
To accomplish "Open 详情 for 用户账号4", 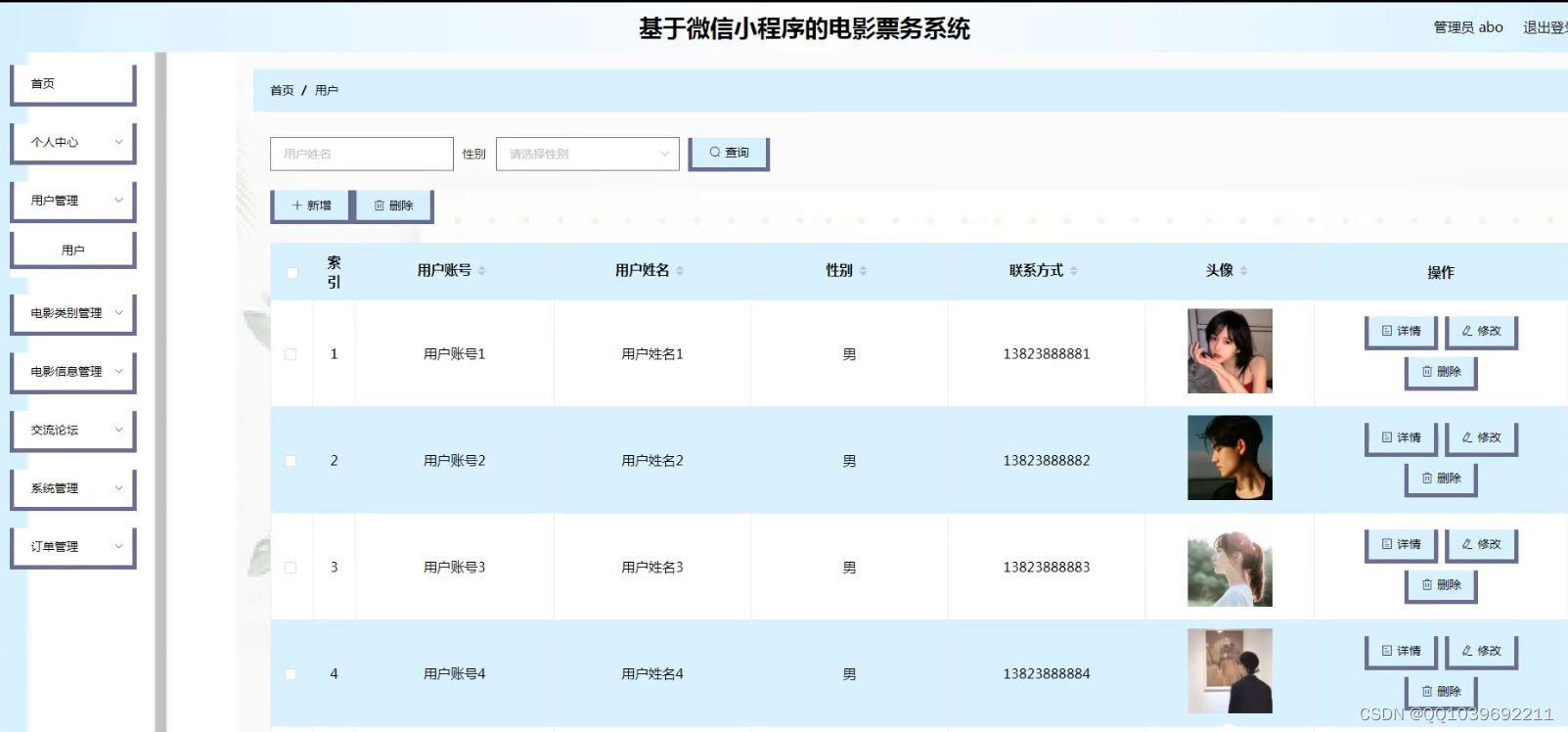I will tap(1401, 652).
